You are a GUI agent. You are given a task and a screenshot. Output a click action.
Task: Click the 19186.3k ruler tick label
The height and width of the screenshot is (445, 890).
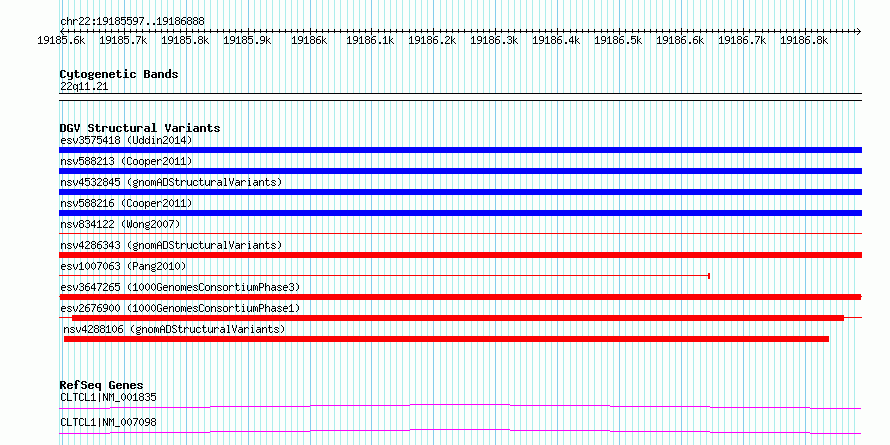click(x=494, y=40)
